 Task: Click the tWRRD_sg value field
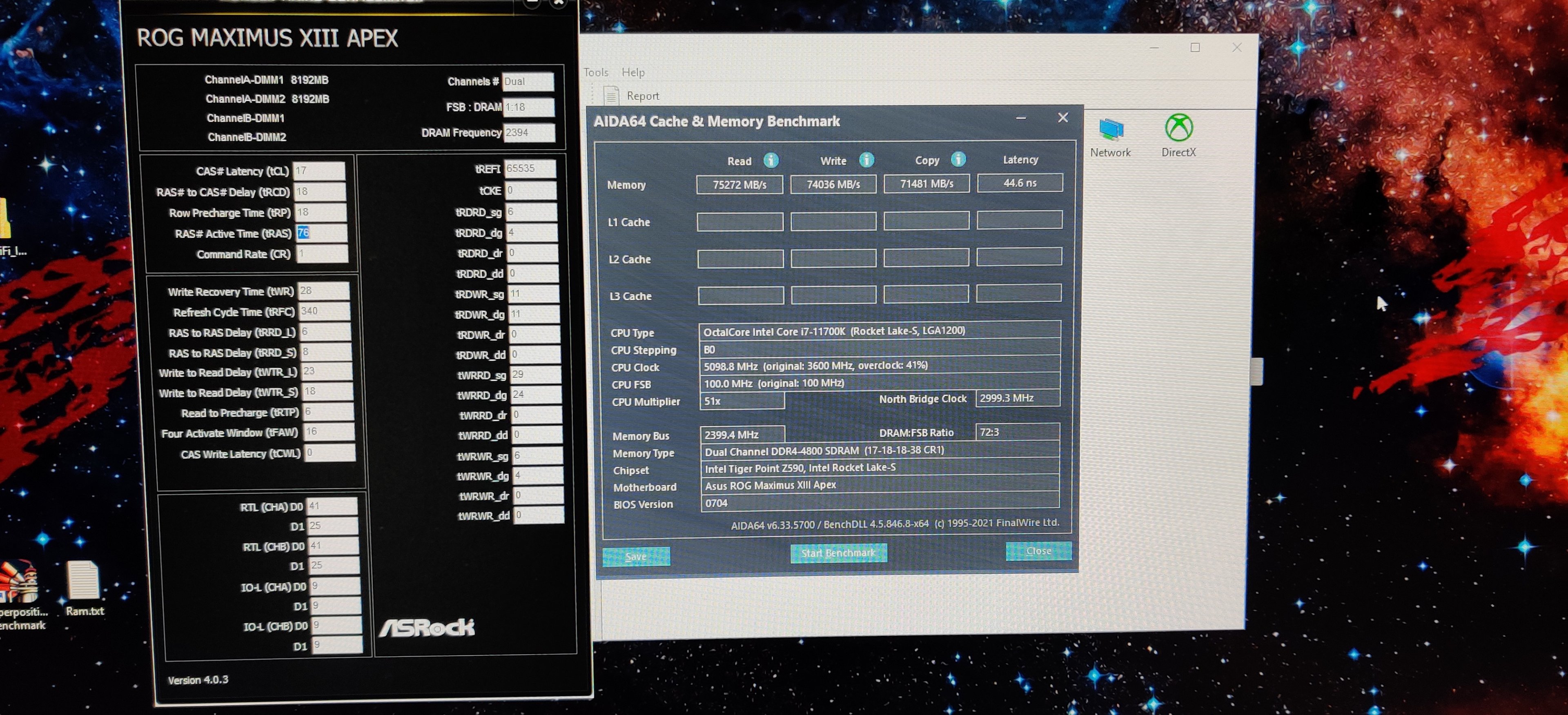(x=536, y=375)
